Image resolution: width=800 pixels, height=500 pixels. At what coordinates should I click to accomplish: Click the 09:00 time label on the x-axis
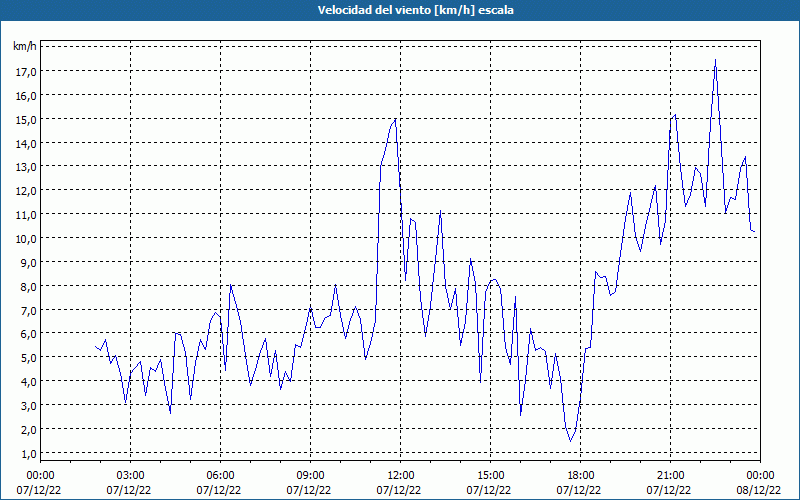[x=310, y=476]
